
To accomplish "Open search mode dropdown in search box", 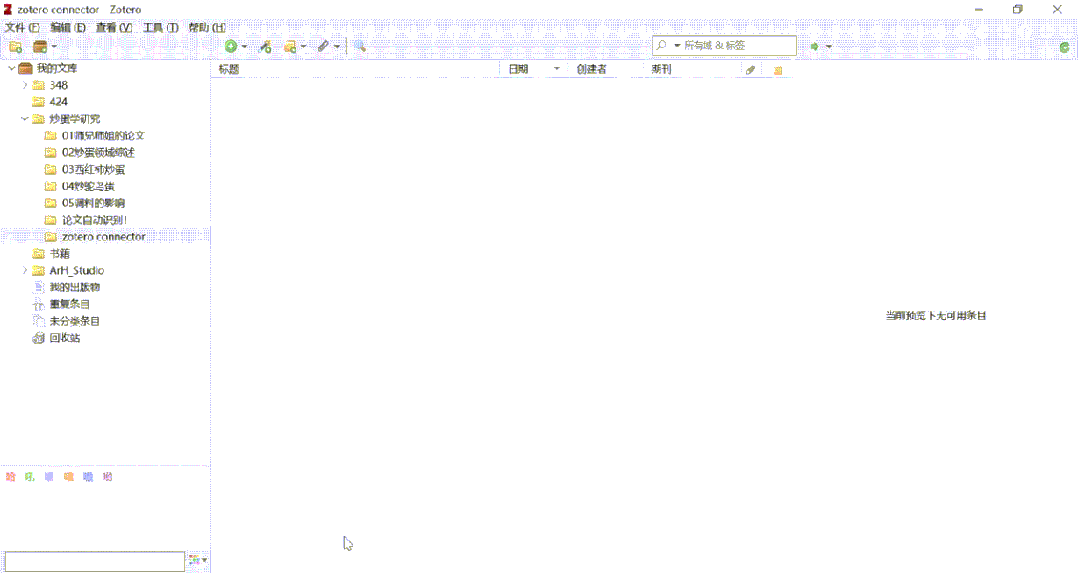I will pos(677,45).
